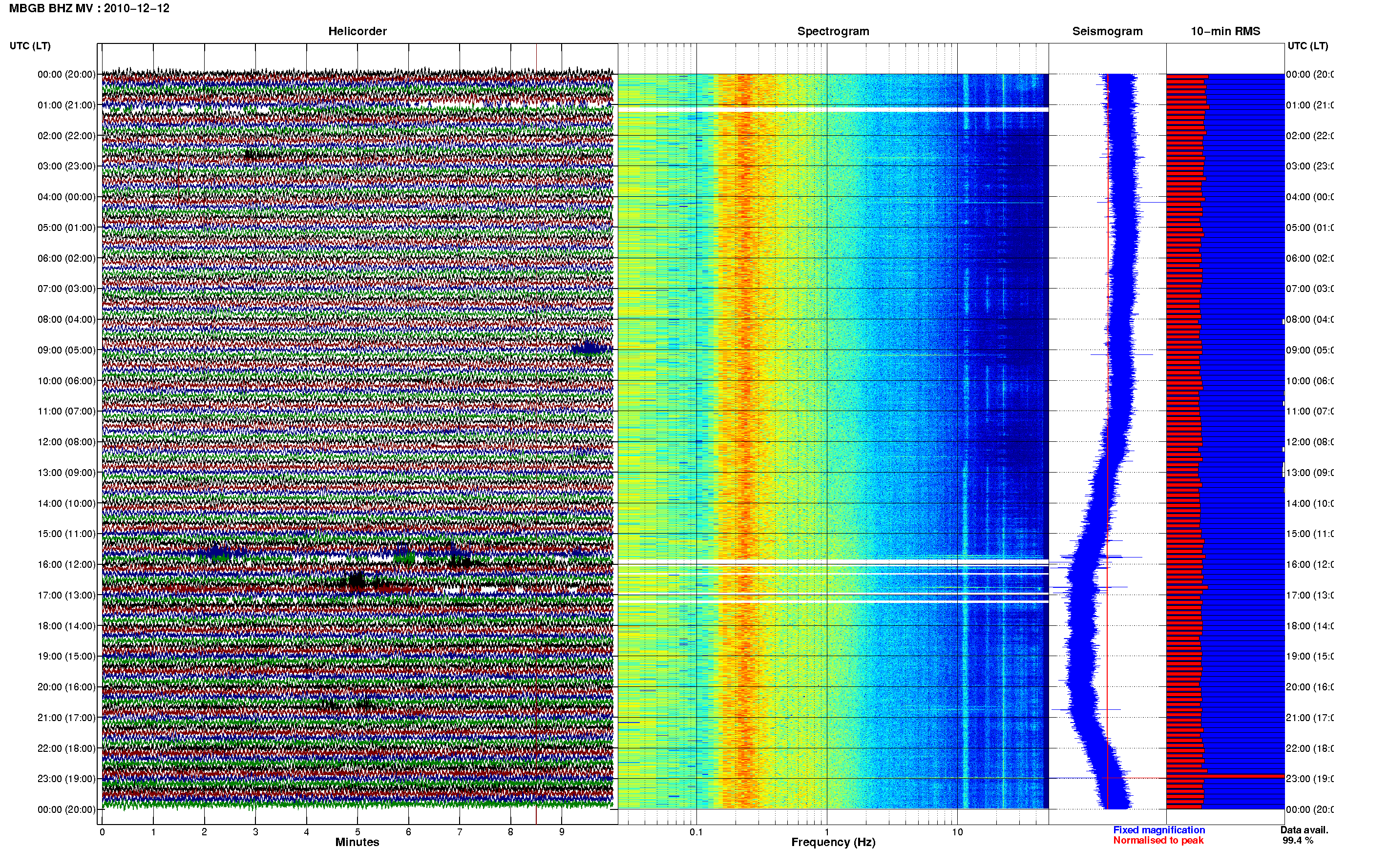Click the '18:00 (14:00)' label on the left axis
This screenshot has height=868, width=1389.
[66, 626]
